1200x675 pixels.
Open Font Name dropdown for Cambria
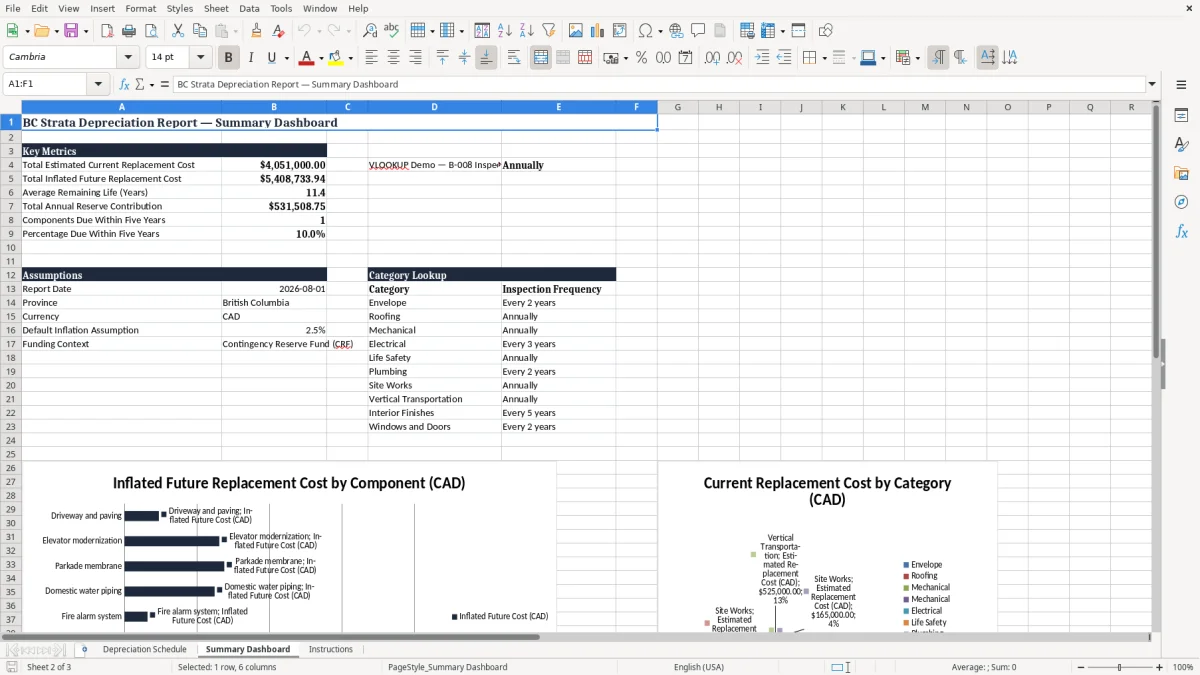pyautogui.click(x=128, y=58)
